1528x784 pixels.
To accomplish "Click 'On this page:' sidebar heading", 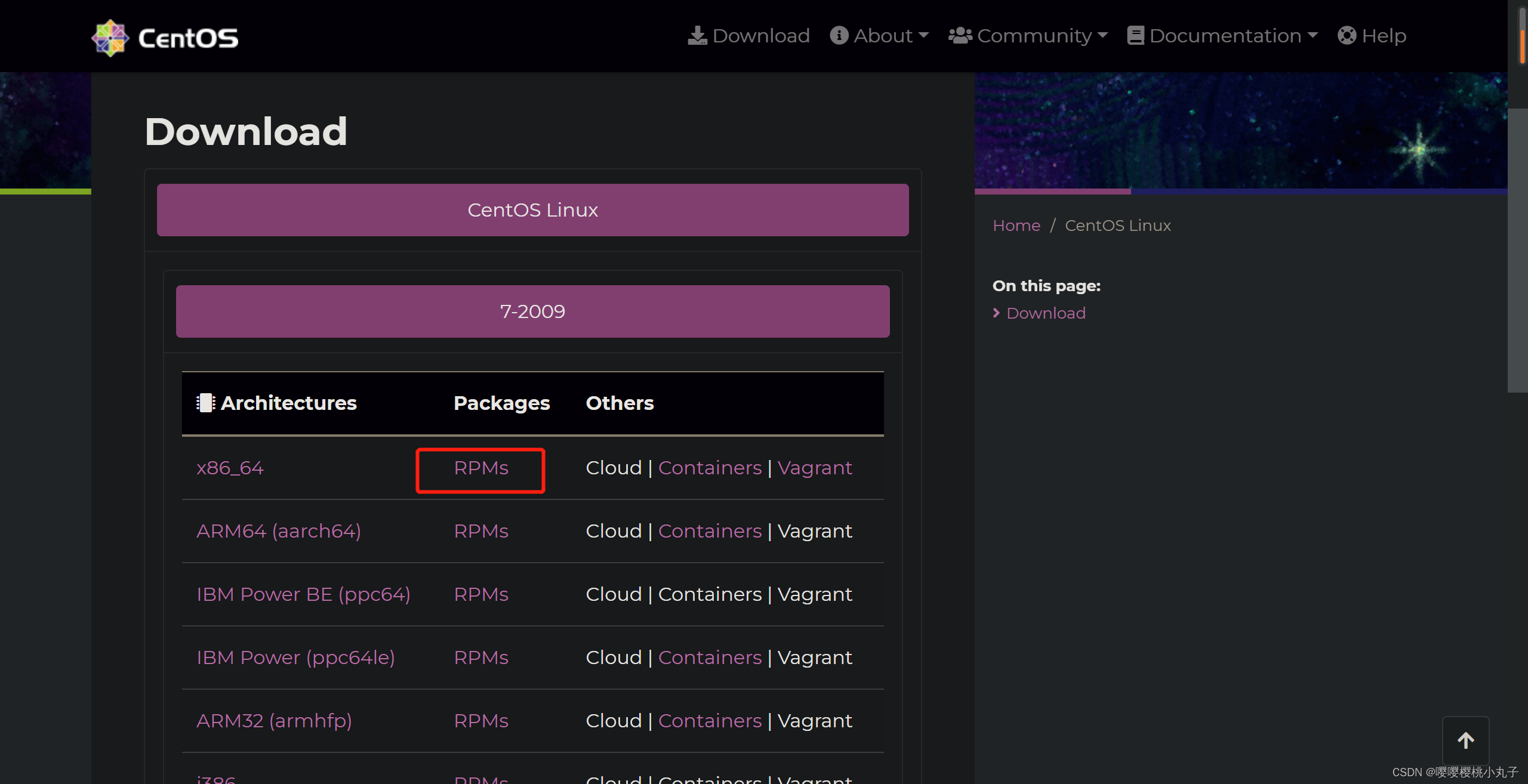I will point(1046,286).
